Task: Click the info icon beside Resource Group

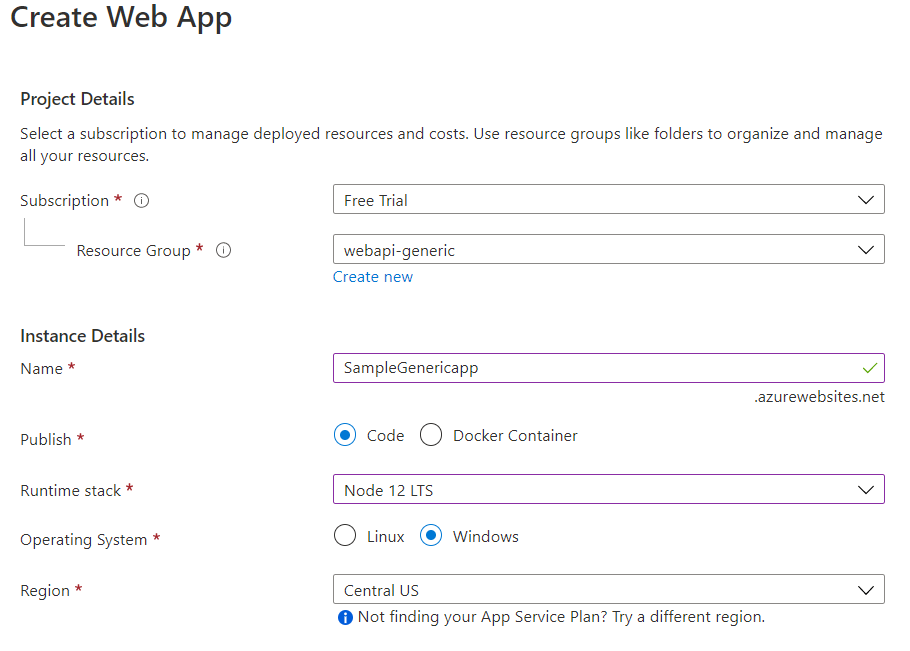Action: point(224,251)
